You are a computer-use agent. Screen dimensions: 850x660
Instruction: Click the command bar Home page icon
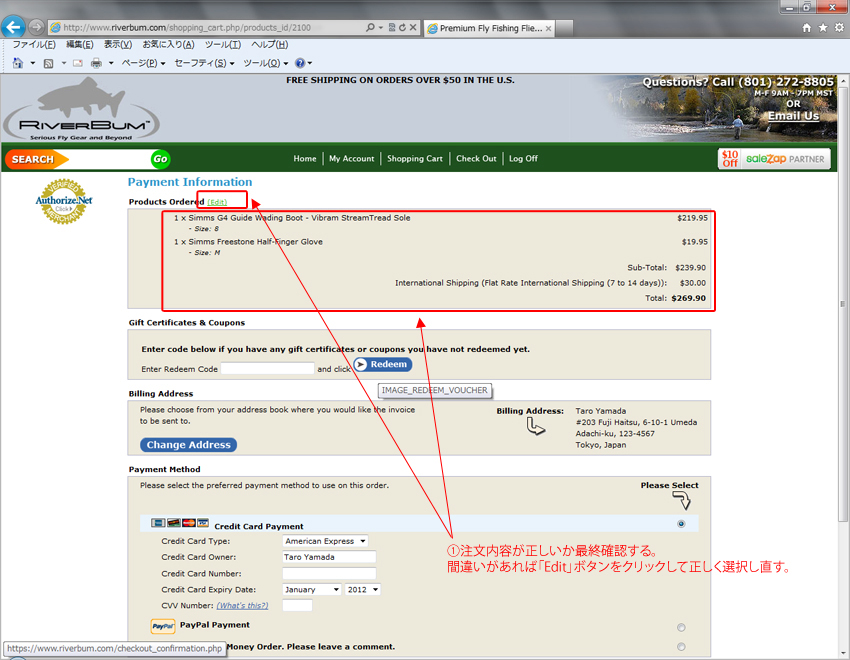click(18, 63)
